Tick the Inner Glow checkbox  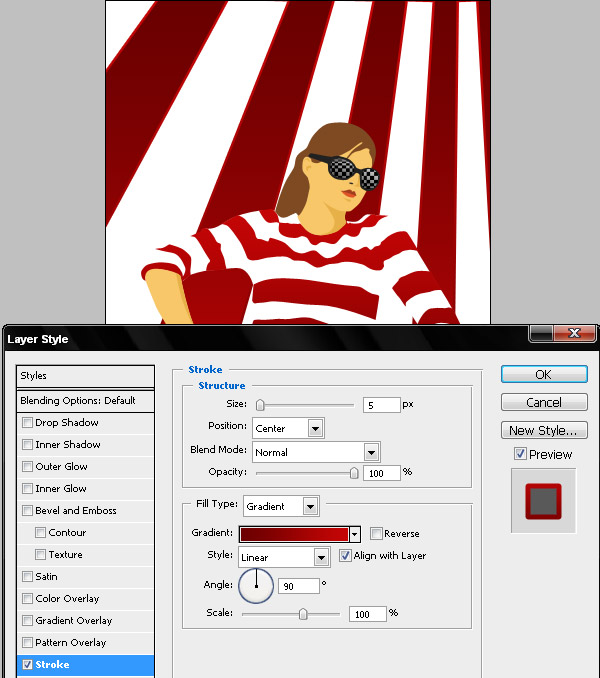click(27, 489)
